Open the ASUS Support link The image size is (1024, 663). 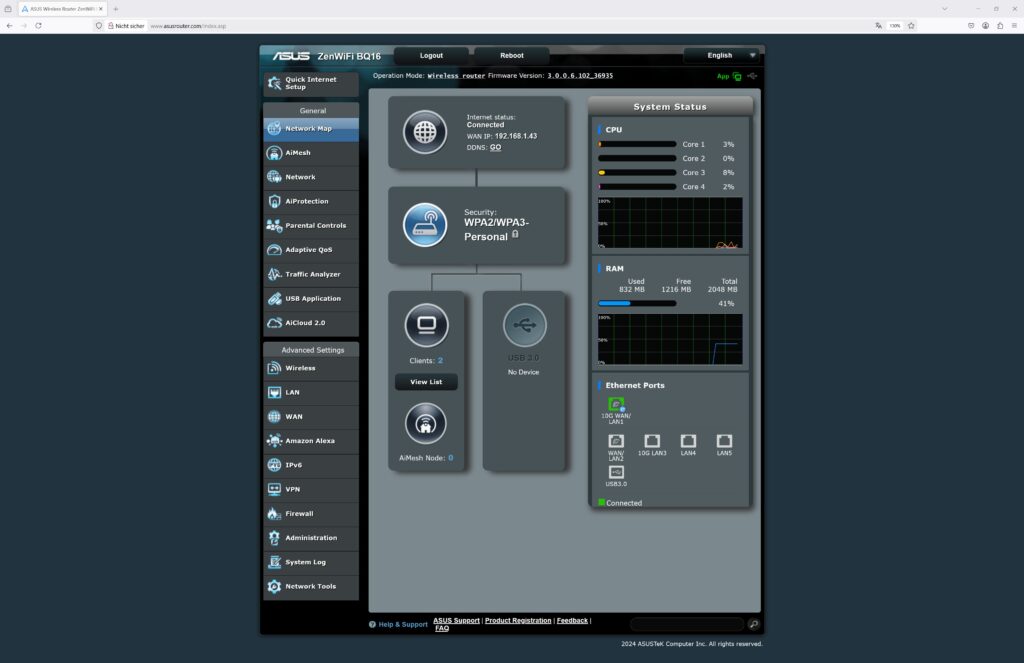[456, 621]
